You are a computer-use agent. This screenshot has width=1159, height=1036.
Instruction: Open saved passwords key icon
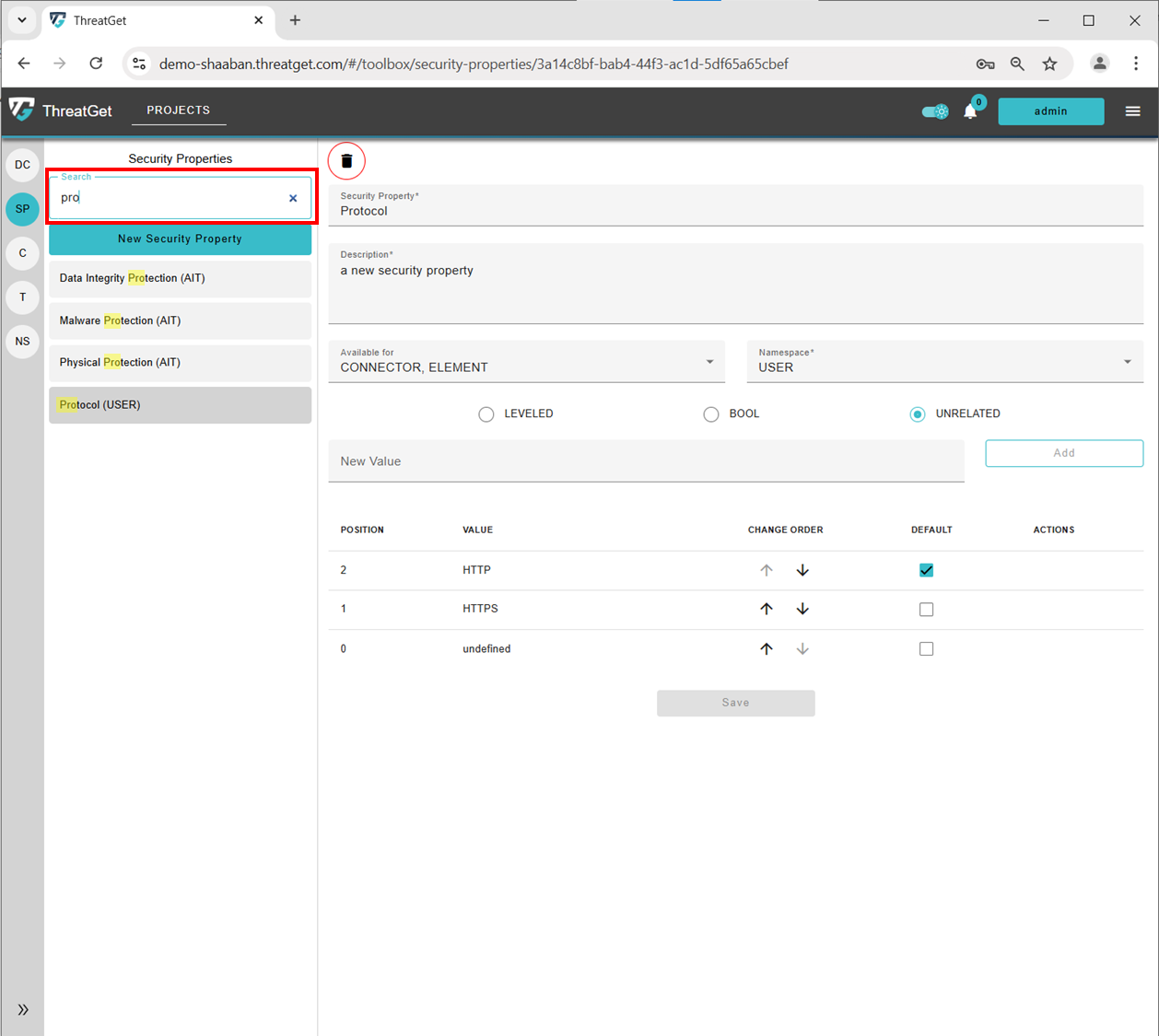coord(985,64)
